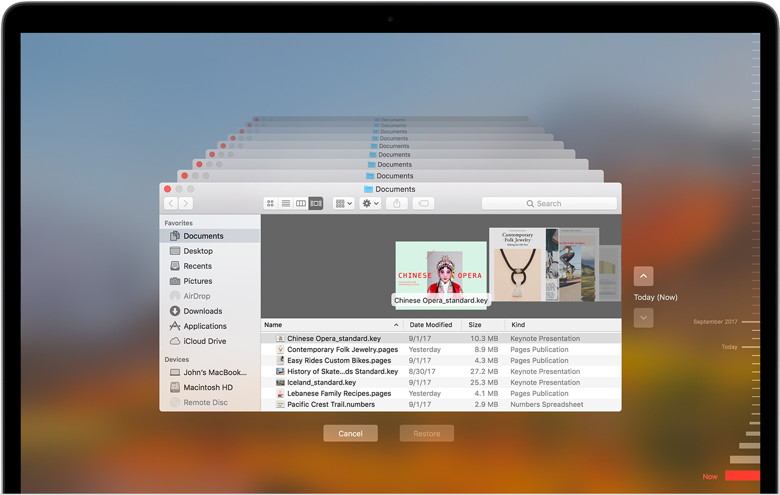Select Contemporary Folk Jewelry.pages file
The height and width of the screenshot is (495, 780).
[x=441, y=349]
